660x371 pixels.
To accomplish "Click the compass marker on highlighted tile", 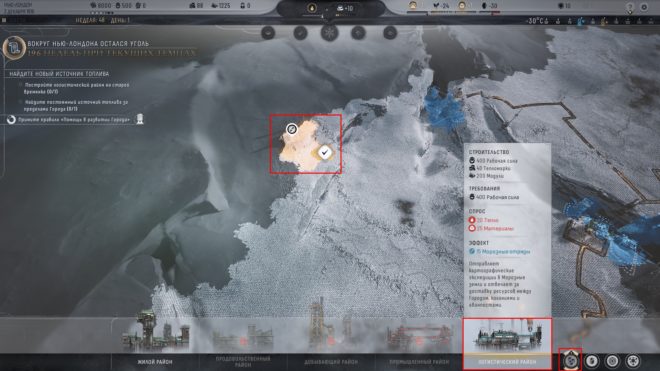I will tap(292, 129).
